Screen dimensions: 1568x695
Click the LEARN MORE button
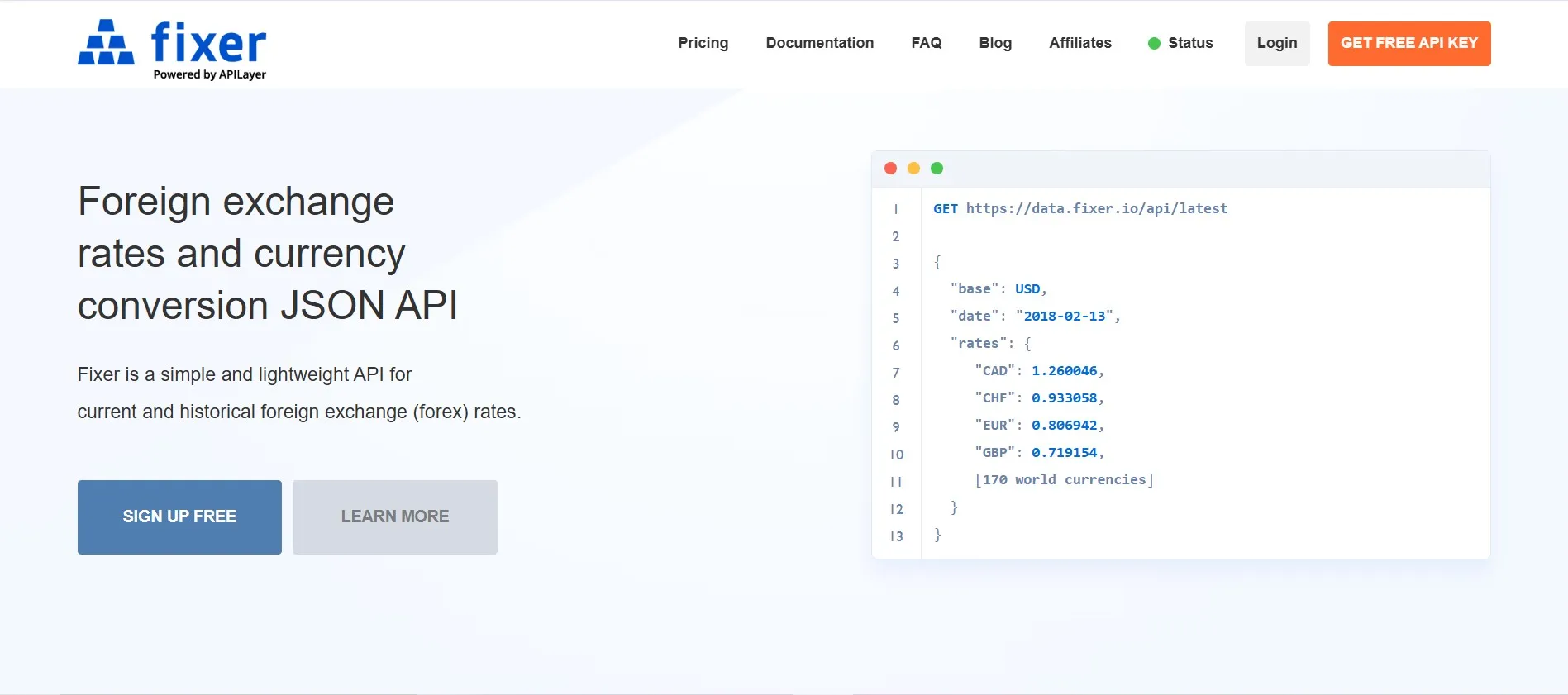[x=395, y=517]
